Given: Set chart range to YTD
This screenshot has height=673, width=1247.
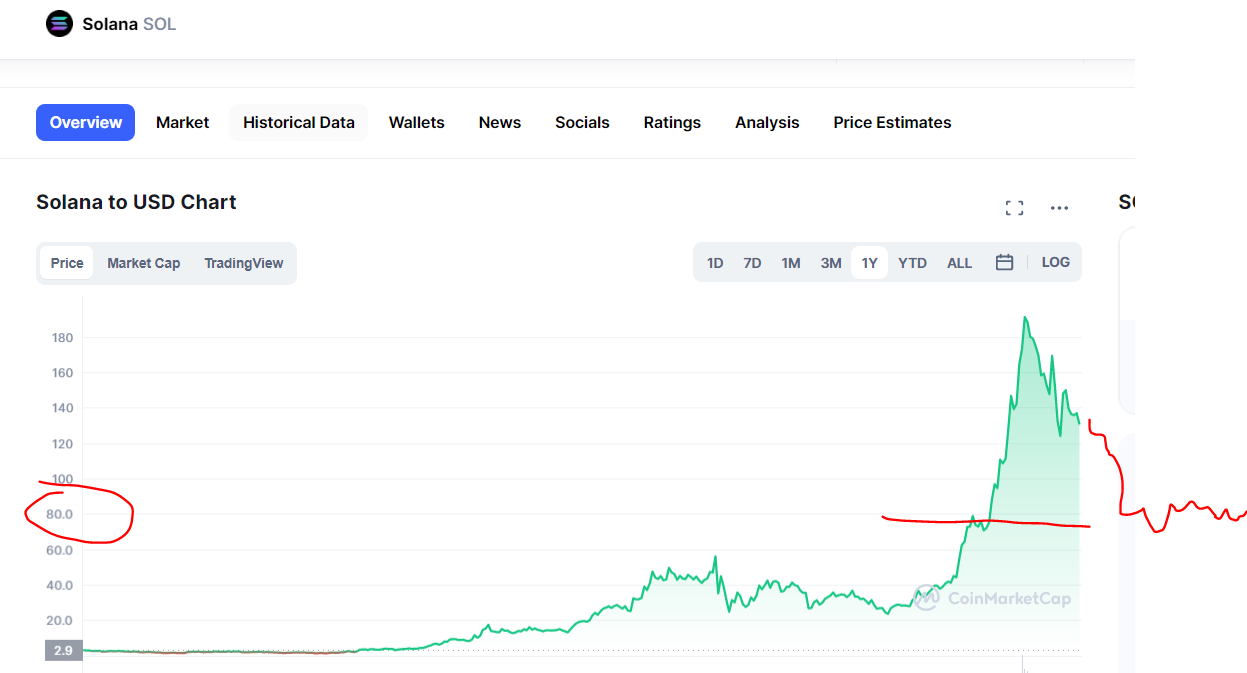Looking at the screenshot, I should pyautogui.click(x=912, y=263).
